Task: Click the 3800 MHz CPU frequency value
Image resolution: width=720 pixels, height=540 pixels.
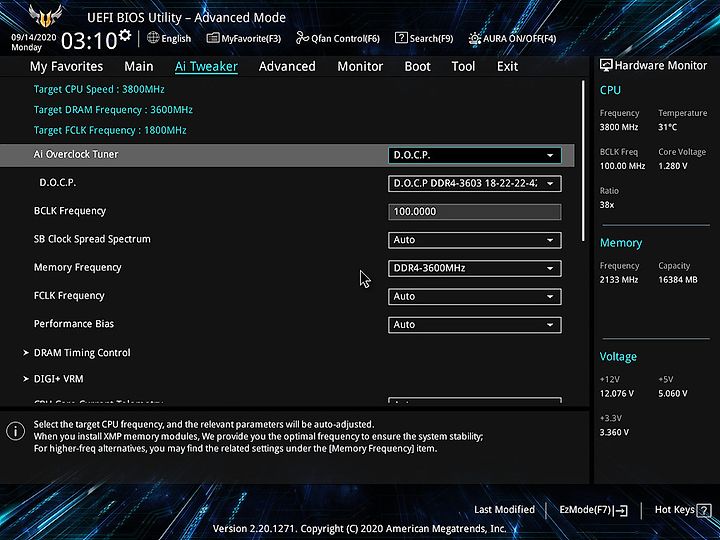Action: coord(619,127)
